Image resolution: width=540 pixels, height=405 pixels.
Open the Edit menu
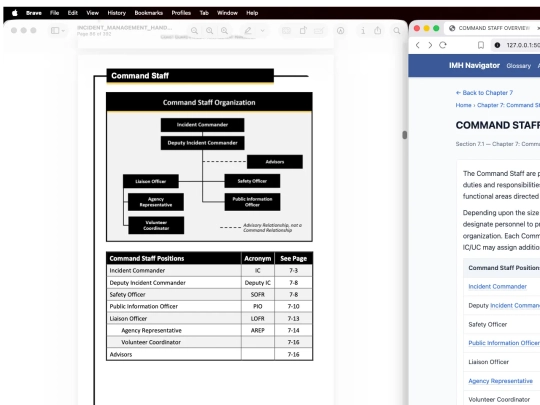tap(73, 13)
